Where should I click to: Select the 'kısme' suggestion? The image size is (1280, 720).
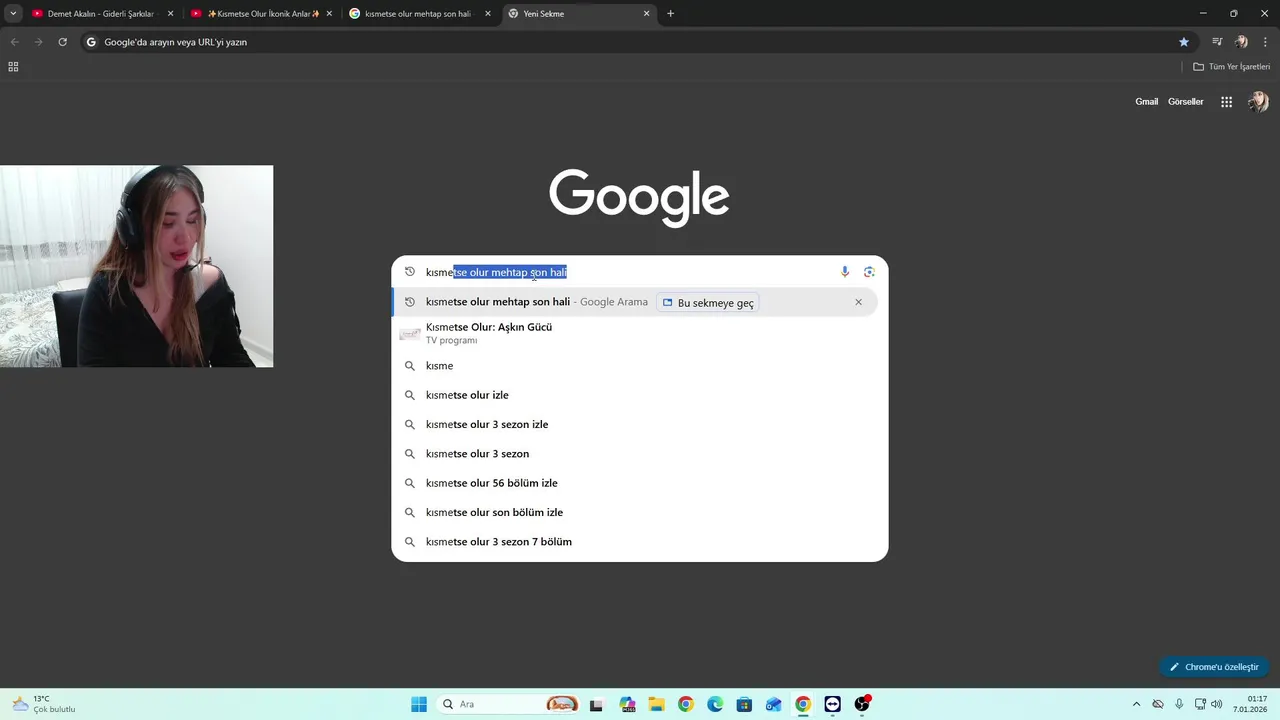pyautogui.click(x=635, y=366)
